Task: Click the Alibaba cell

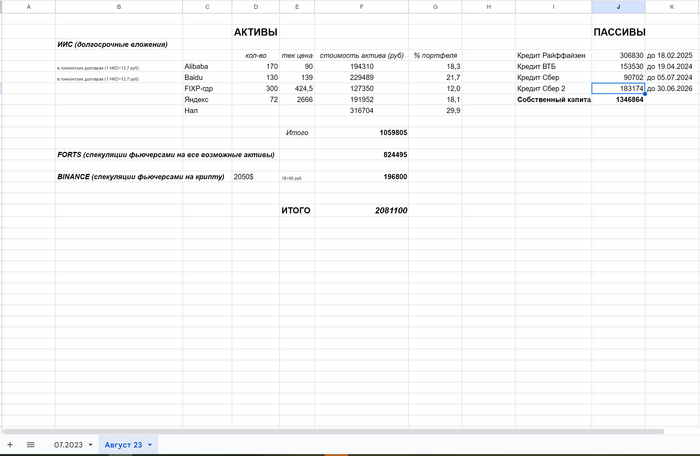Action: click(x=207, y=67)
